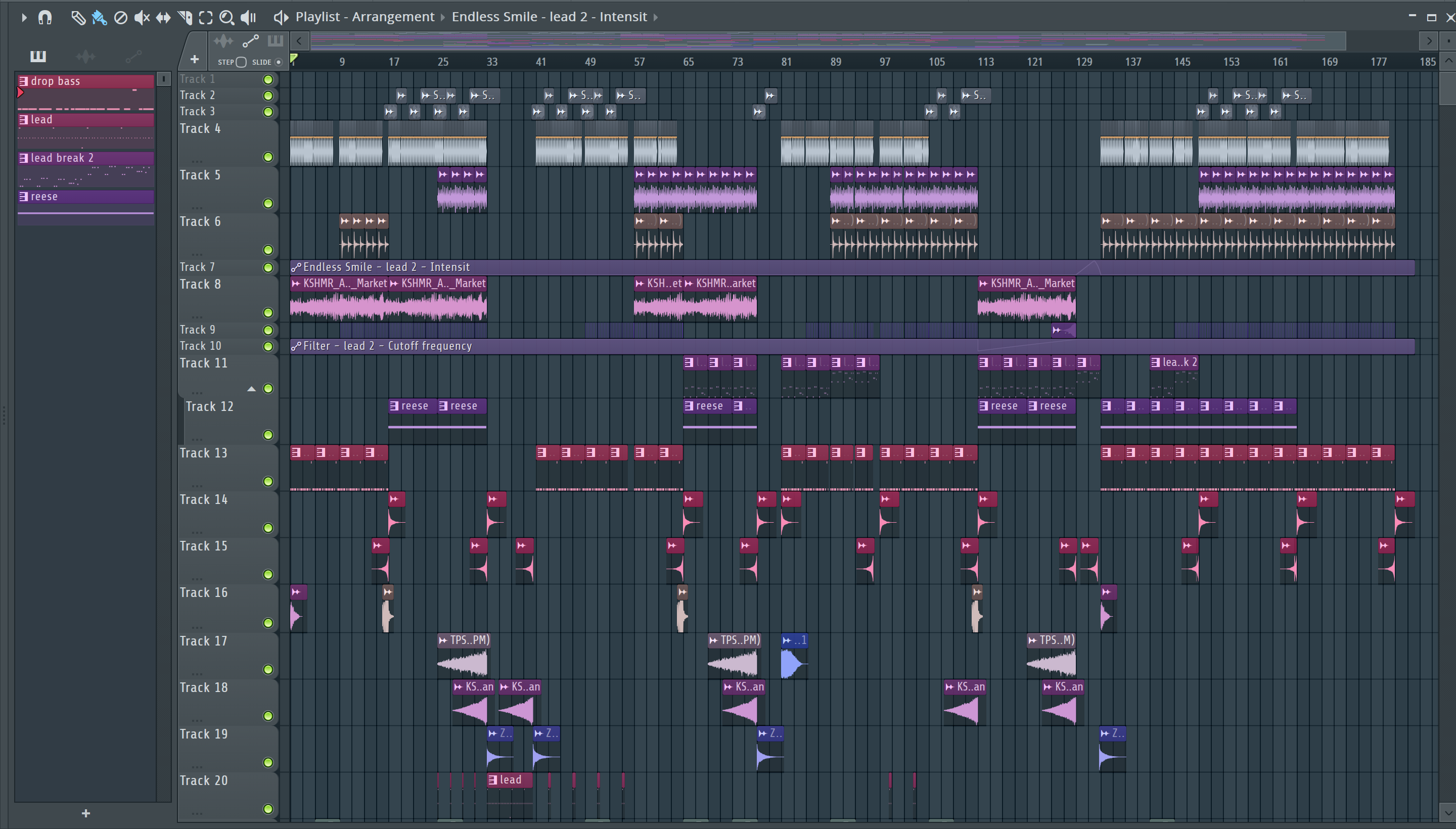Screen dimensions: 1456x829
Task: Mute Track 10
Action: pos(267,346)
